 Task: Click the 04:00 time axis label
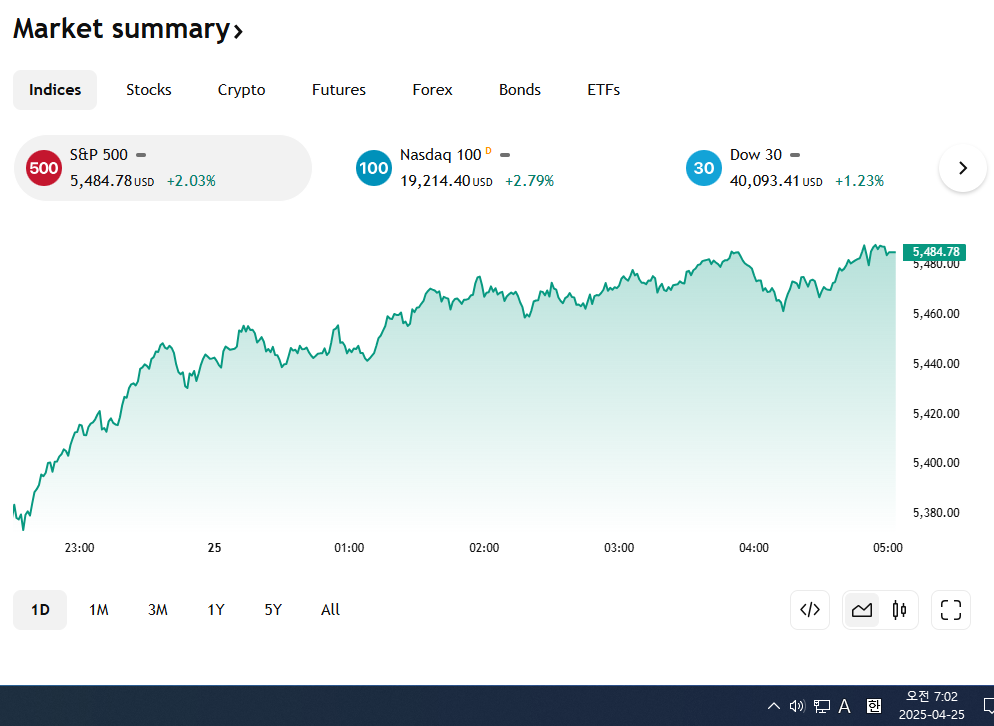point(754,548)
